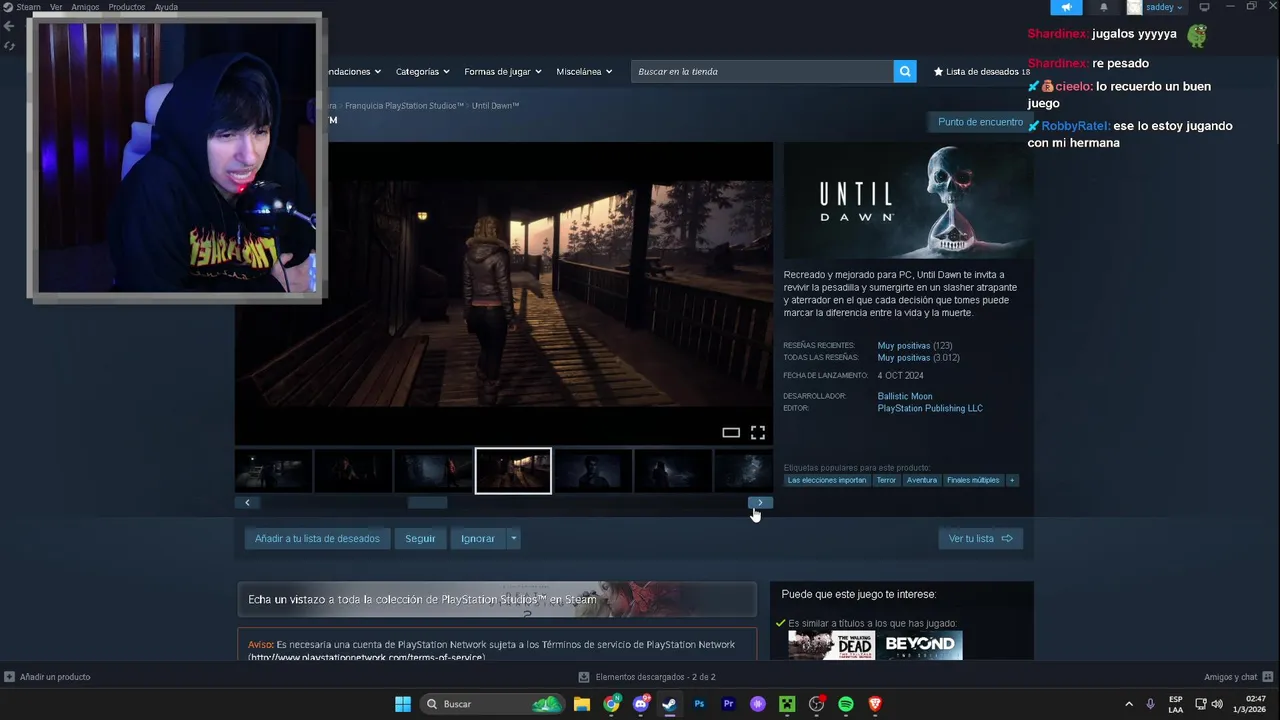Toggle Steam Big Picture monitor icon
Viewport: 1280px width, 720px height.
coord(1204,7)
